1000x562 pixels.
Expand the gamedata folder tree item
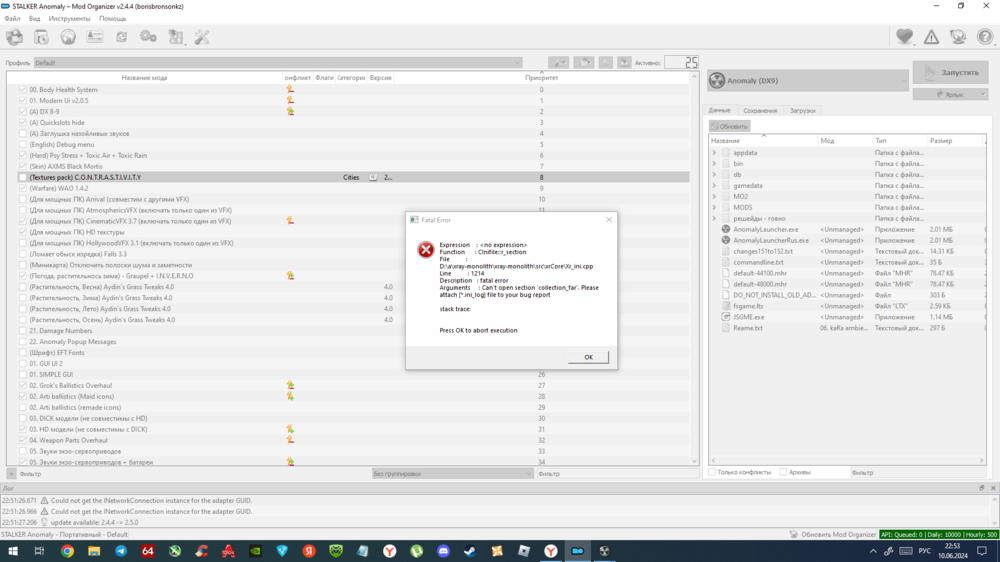(x=714, y=186)
